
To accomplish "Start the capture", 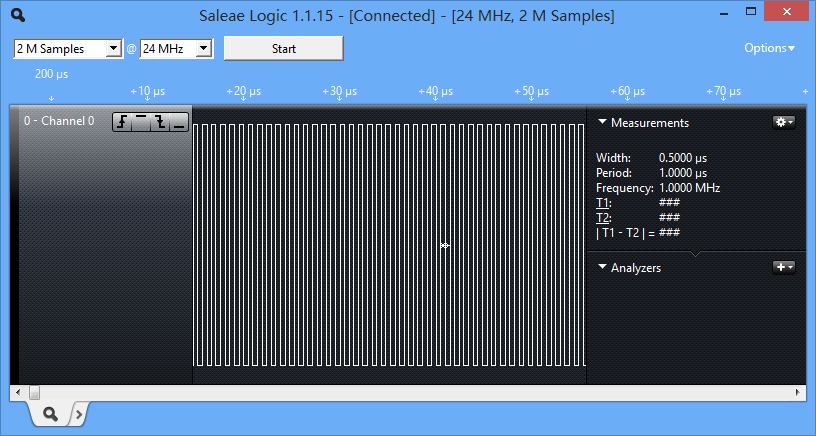I will tap(284, 48).
